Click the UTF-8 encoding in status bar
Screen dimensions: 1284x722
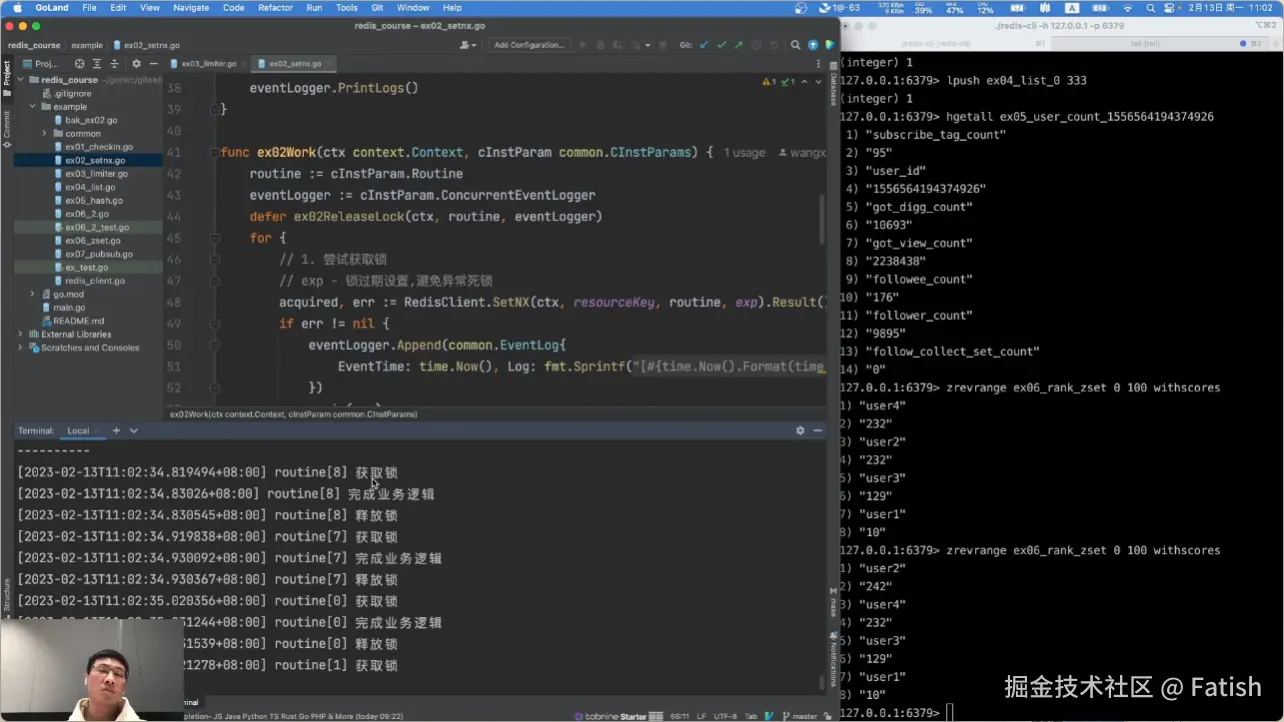click(x=724, y=716)
